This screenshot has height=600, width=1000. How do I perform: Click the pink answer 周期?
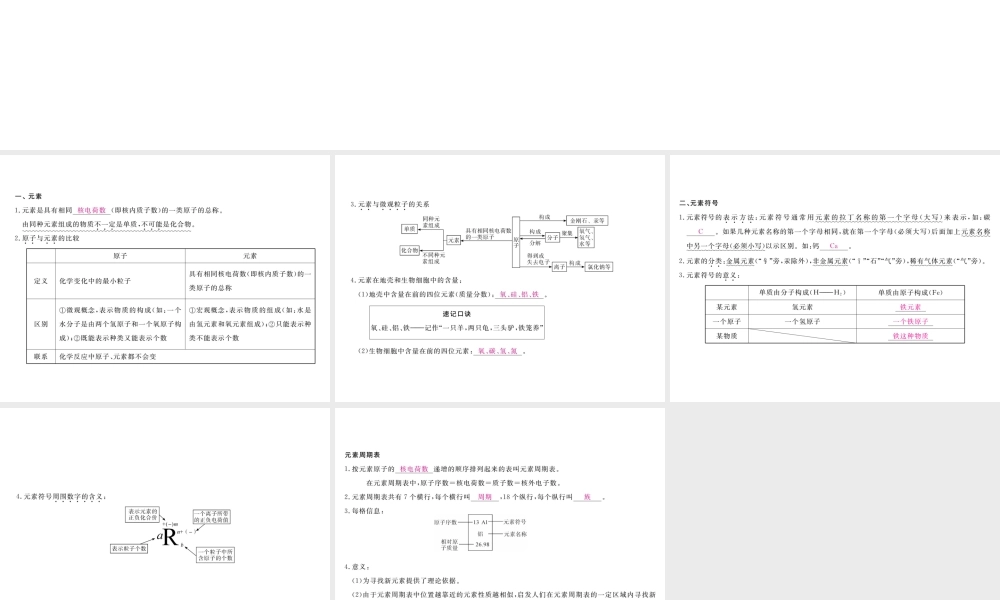pos(485,497)
